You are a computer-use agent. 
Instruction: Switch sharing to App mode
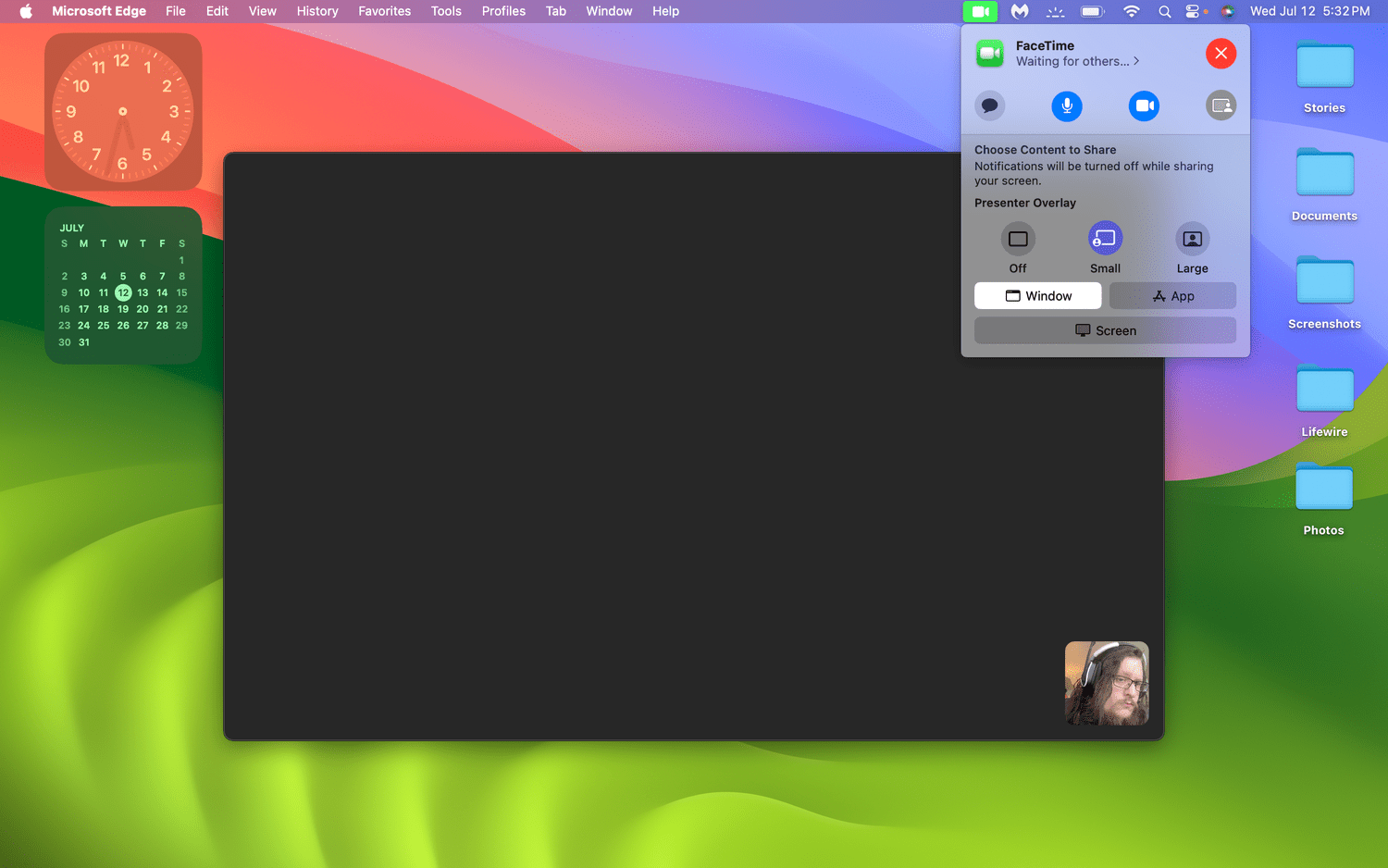click(1171, 295)
